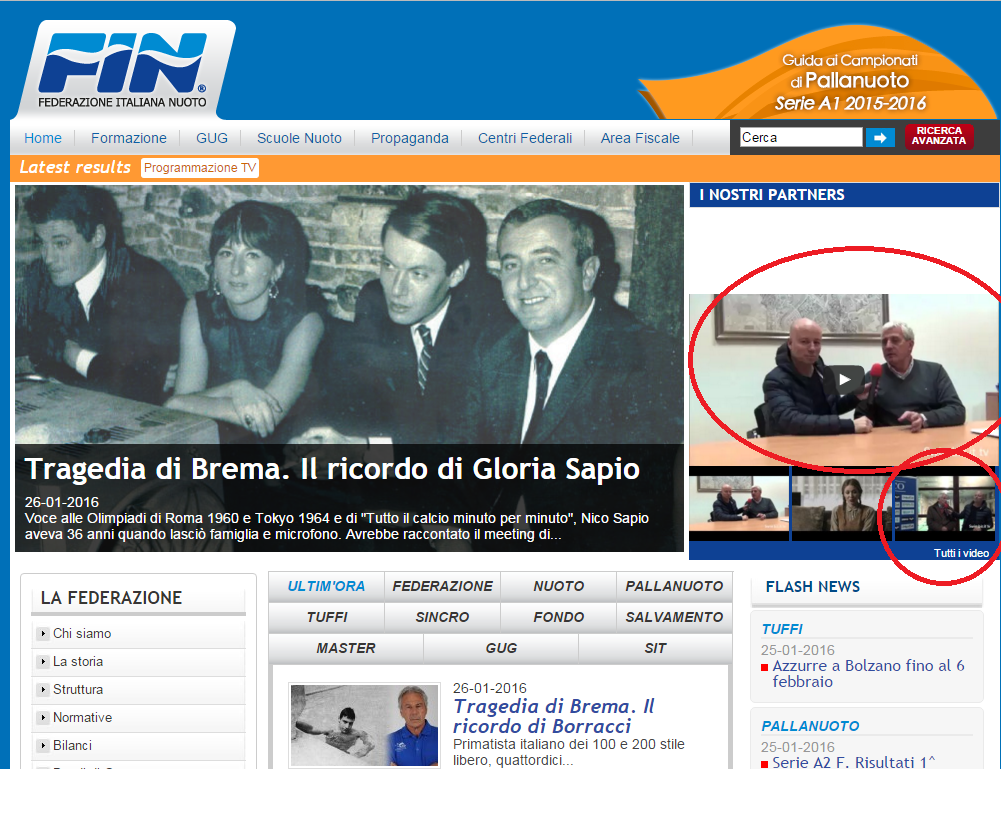
Task: Open Tragedia di Brema Gloria Sapio headline
Action: pos(332,469)
